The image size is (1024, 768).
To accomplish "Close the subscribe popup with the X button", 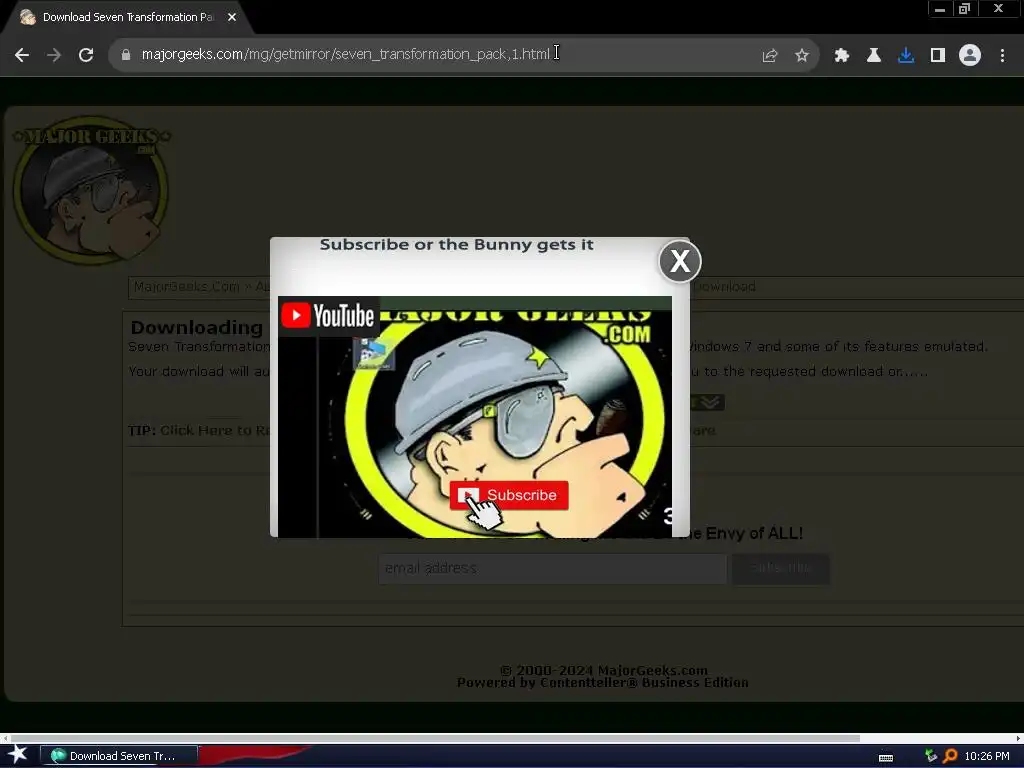I will [x=680, y=261].
